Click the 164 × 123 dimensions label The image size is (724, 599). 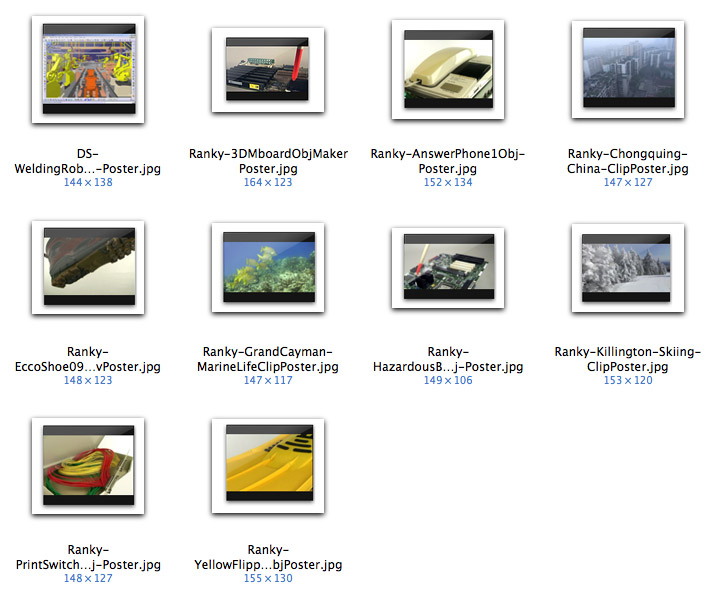point(268,182)
